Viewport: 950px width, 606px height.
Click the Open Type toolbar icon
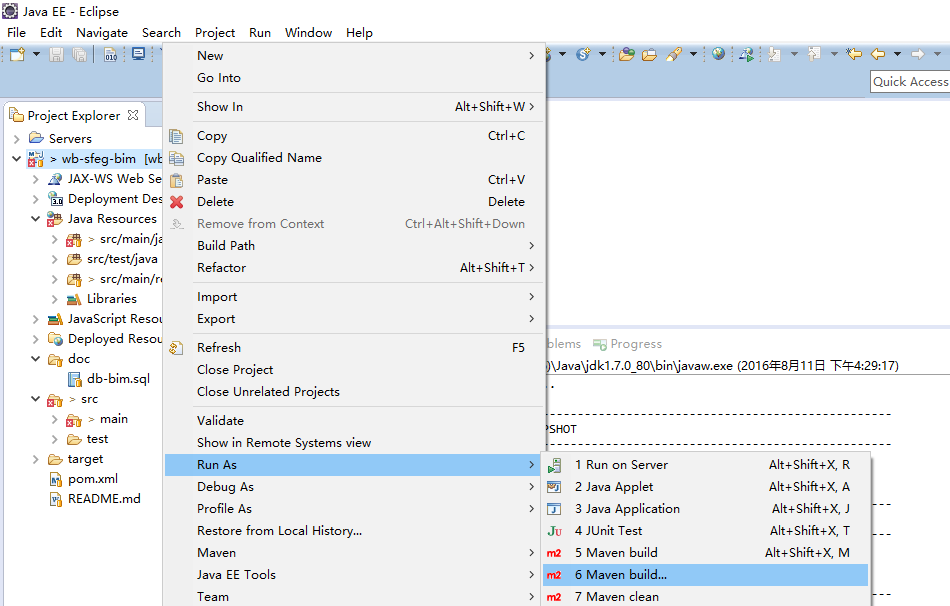pos(627,54)
